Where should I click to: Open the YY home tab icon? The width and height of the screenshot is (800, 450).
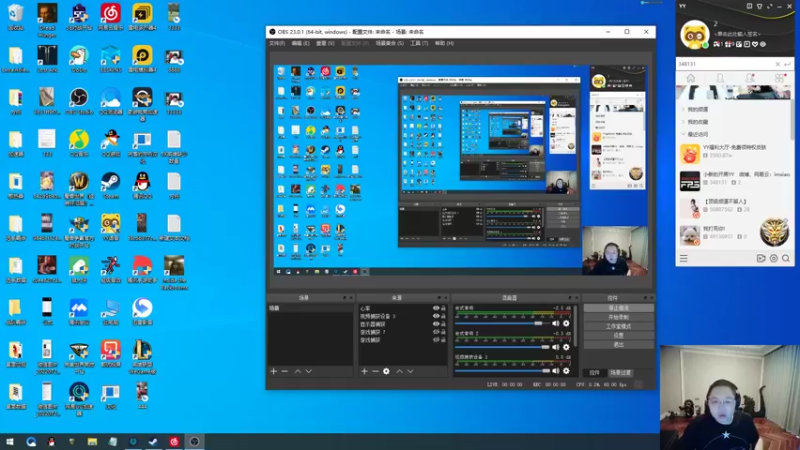pyautogui.click(x=690, y=78)
